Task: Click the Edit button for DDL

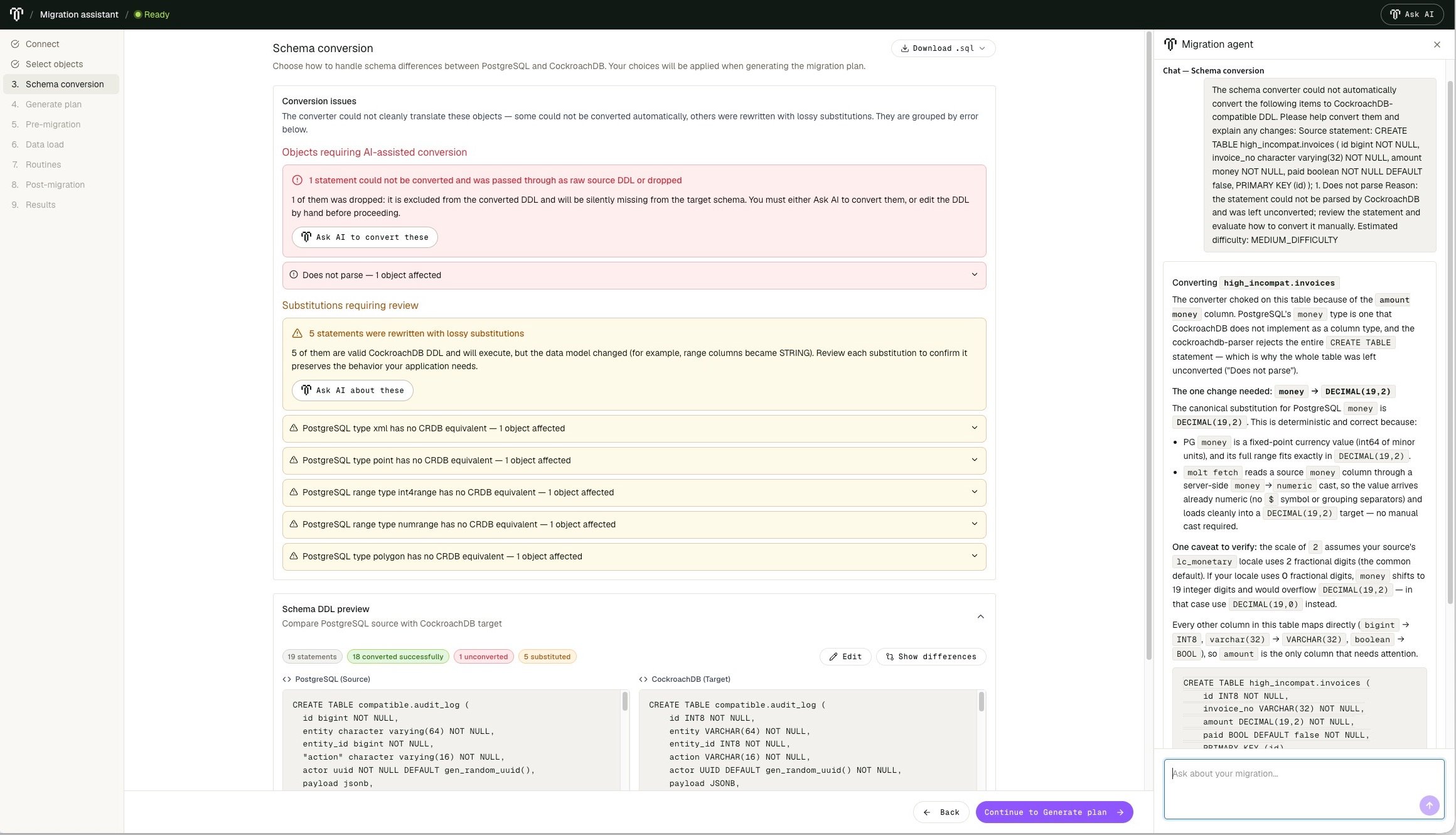Action: (845, 657)
